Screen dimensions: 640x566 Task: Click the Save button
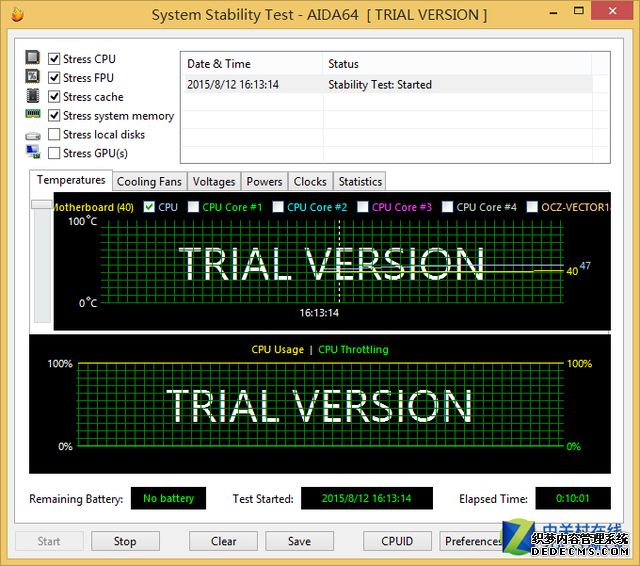pyautogui.click(x=299, y=541)
